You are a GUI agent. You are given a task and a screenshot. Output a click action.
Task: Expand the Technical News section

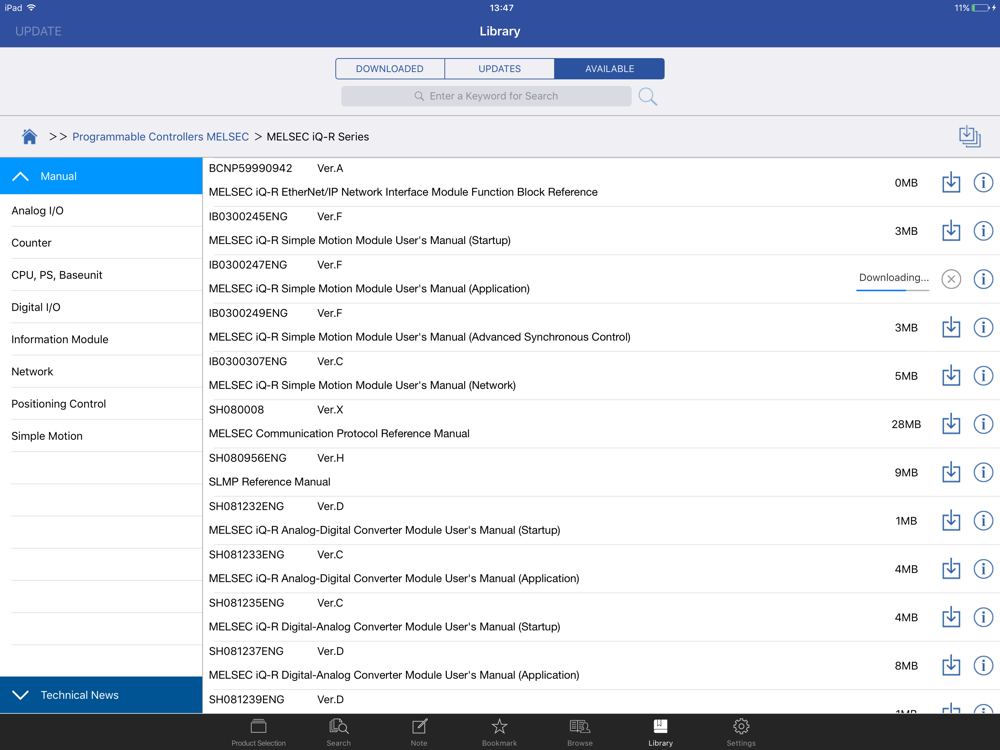pyautogui.click(x=101, y=695)
